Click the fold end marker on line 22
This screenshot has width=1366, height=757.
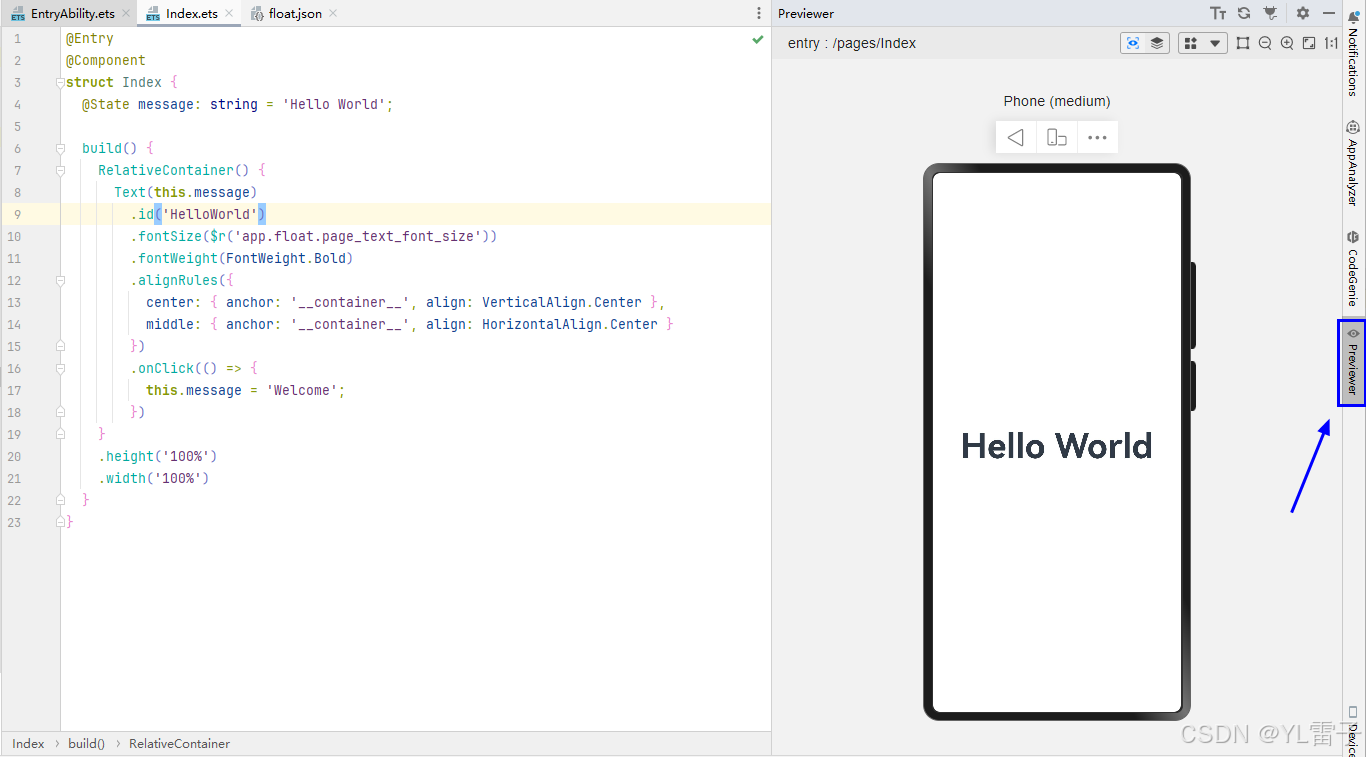(x=60, y=500)
